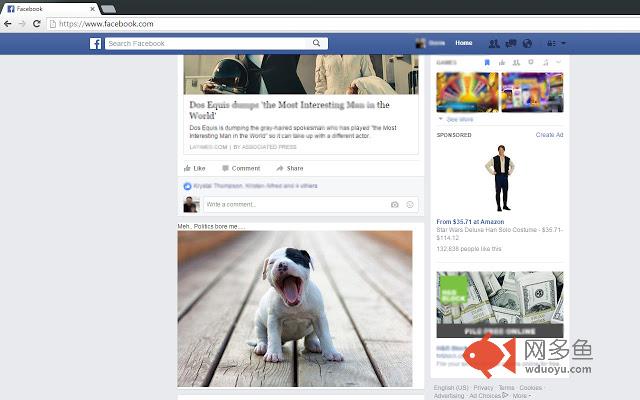Click the address bar URL
Screen dimensions: 640x400
click(106, 24)
